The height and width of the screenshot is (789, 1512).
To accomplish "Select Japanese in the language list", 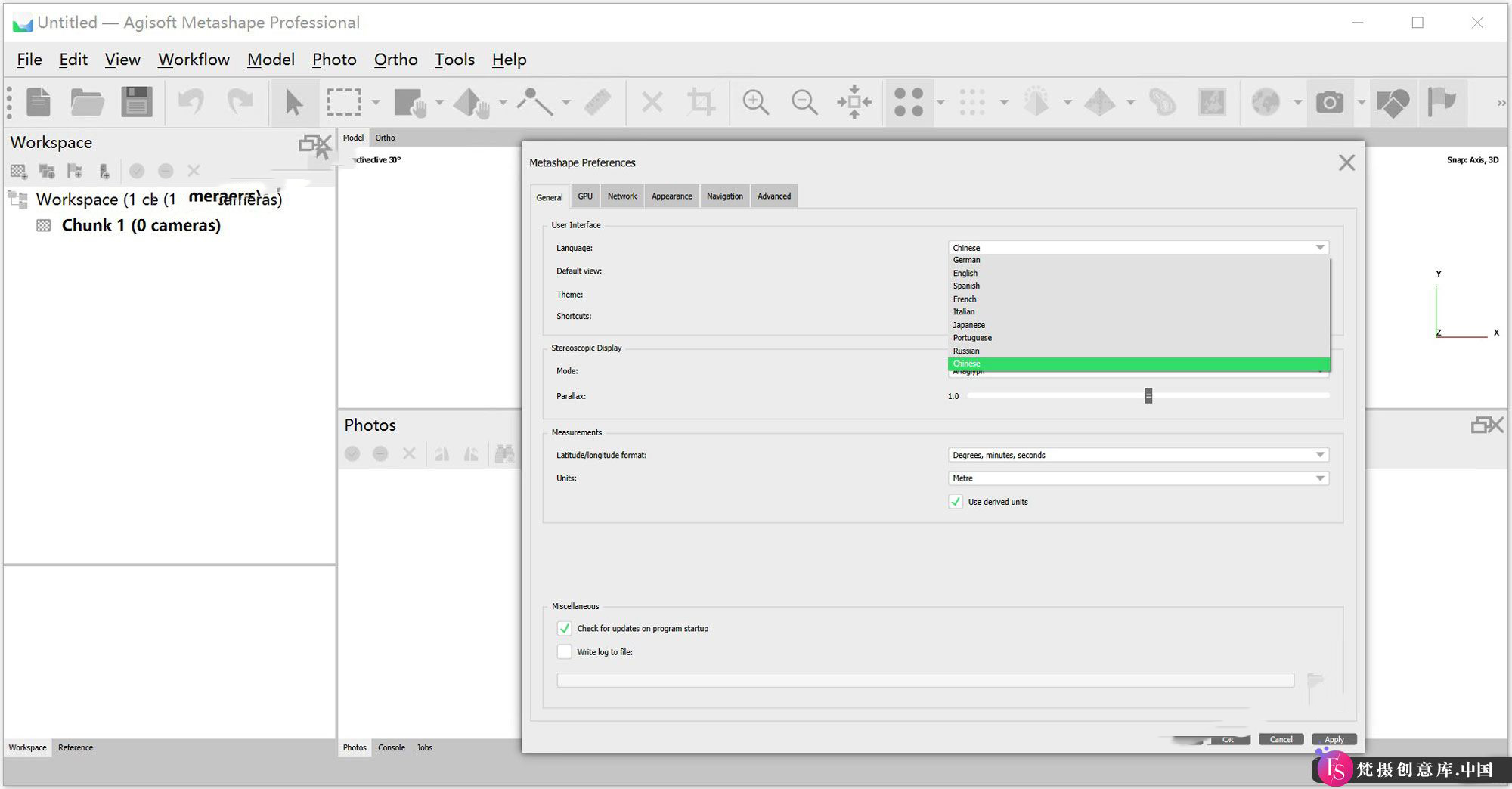I will click(1139, 325).
